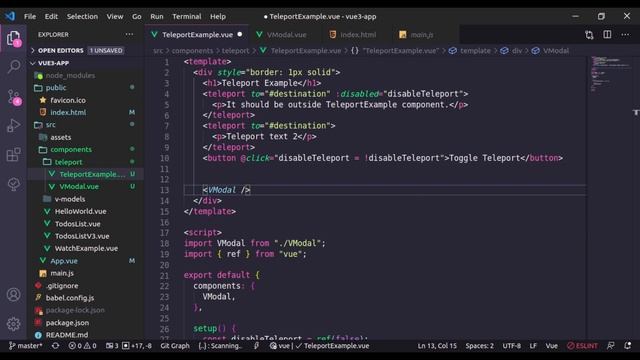
Task: Collapse the src folder
Action: [86, 125]
